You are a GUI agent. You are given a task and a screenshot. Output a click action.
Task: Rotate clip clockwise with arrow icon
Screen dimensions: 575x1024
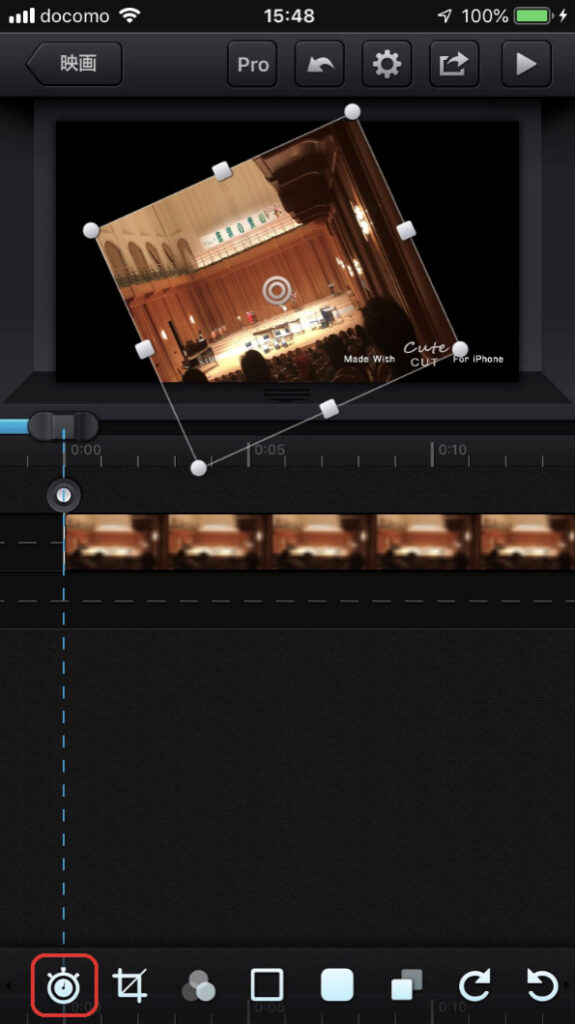(474, 985)
